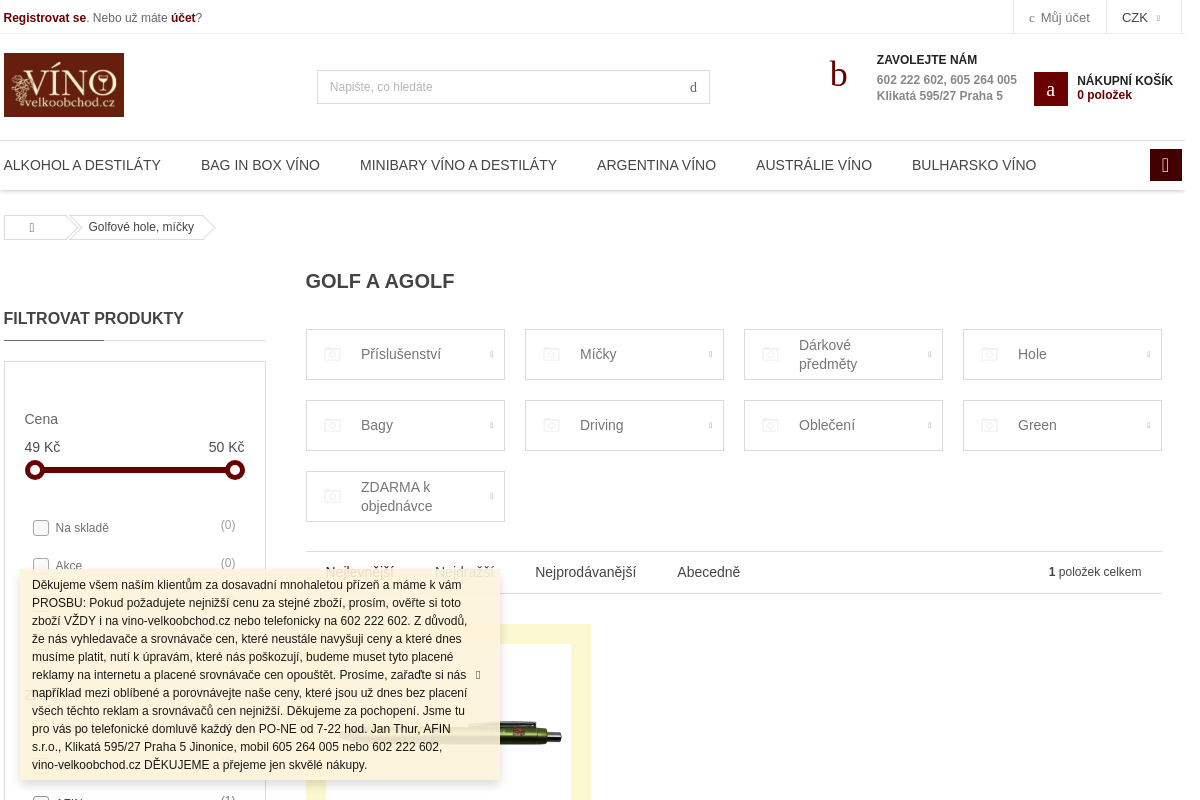Expand the Míčky category arrow
This screenshot has width=1200, height=800.
click(x=711, y=354)
